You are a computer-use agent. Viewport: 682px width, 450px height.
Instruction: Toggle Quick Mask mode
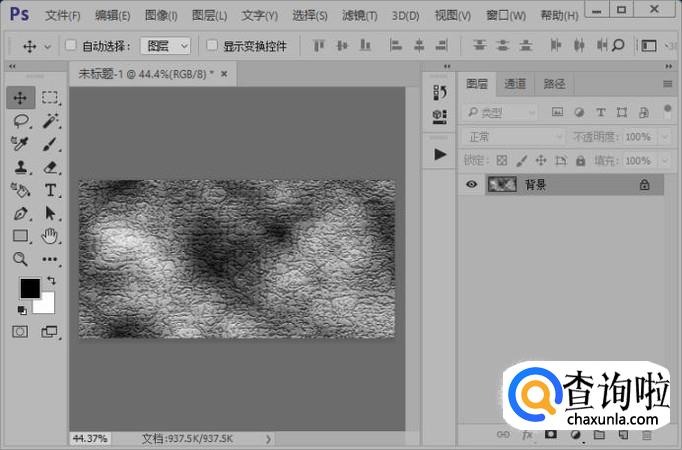(x=20, y=332)
